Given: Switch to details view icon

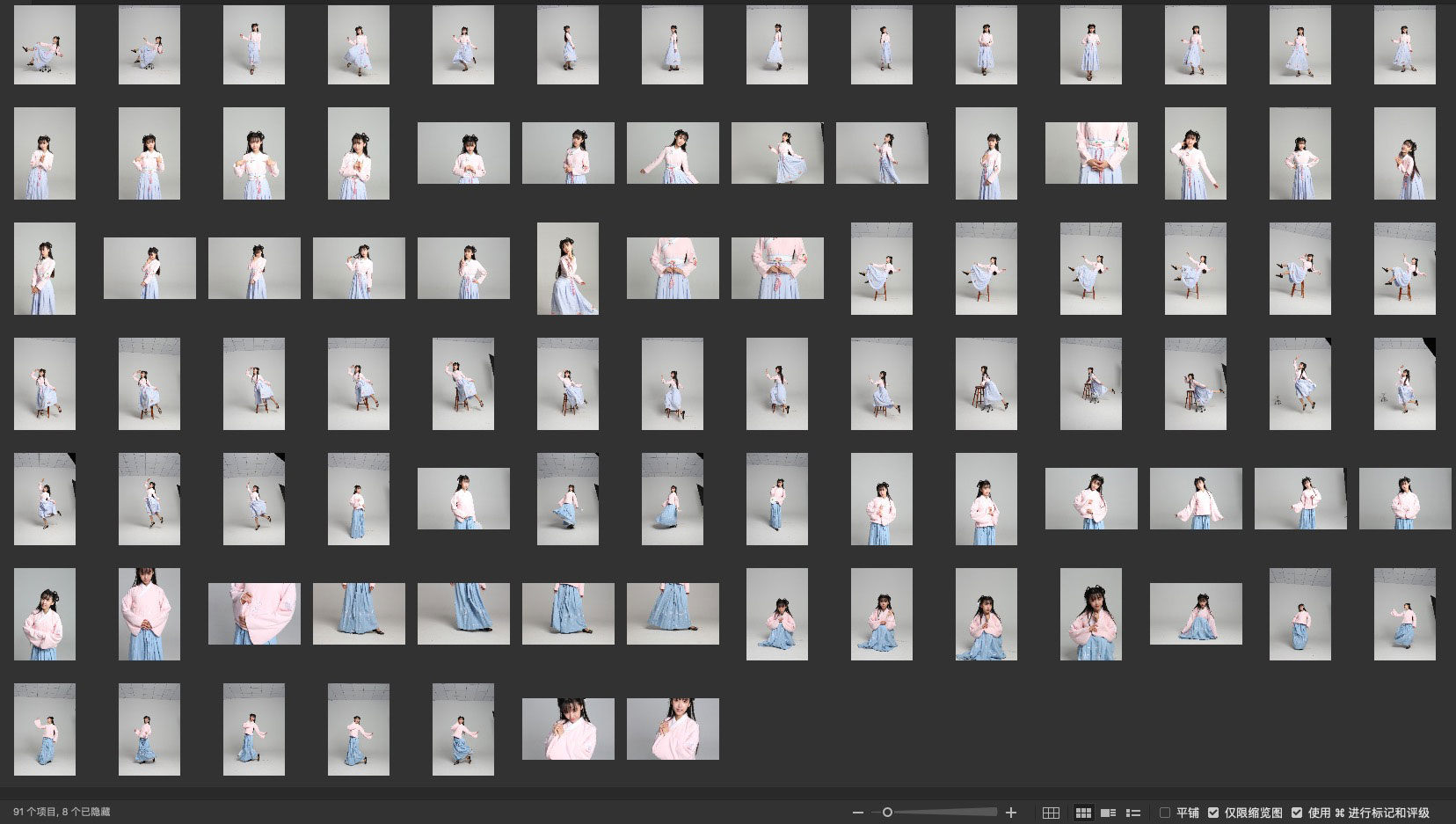Looking at the screenshot, I should click(1109, 813).
